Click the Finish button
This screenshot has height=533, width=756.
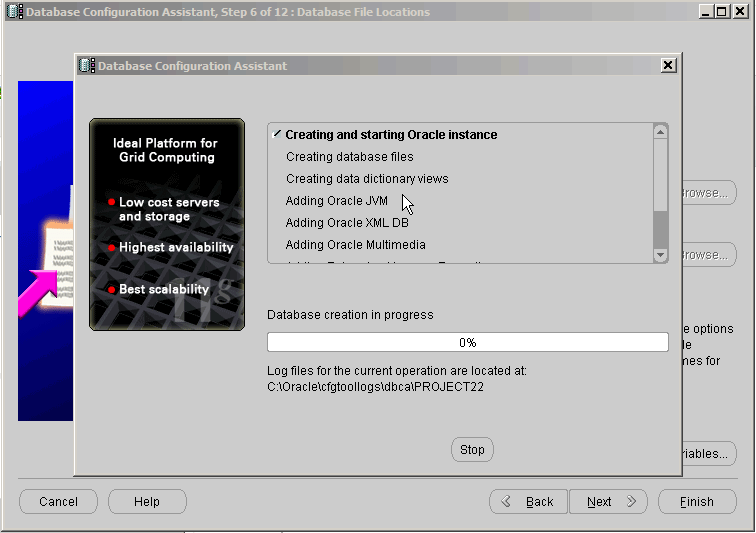coord(697,502)
